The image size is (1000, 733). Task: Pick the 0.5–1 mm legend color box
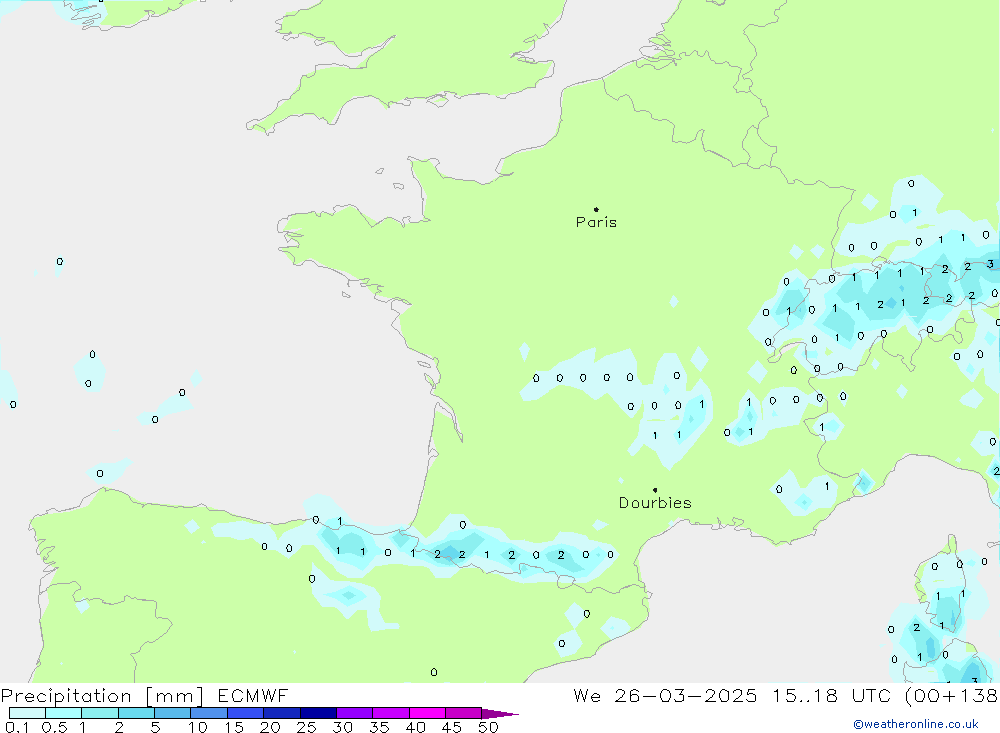64,713
